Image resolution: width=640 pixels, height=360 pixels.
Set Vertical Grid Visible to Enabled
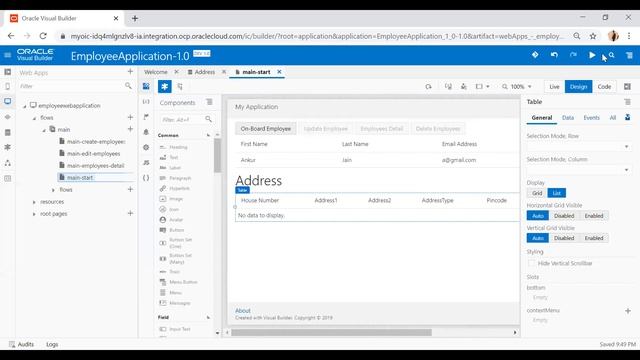point(593,238)
